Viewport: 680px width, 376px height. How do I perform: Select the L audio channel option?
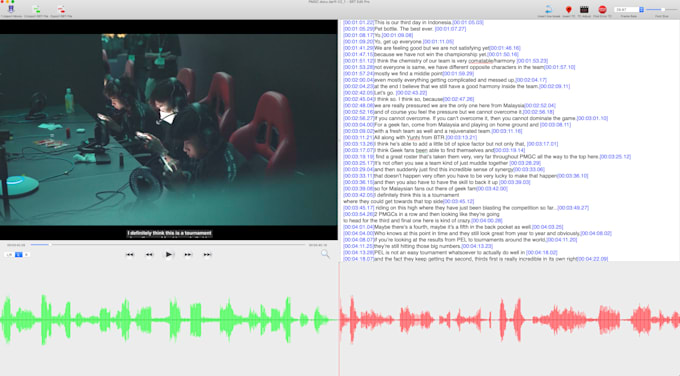click(x=19, y=255)
